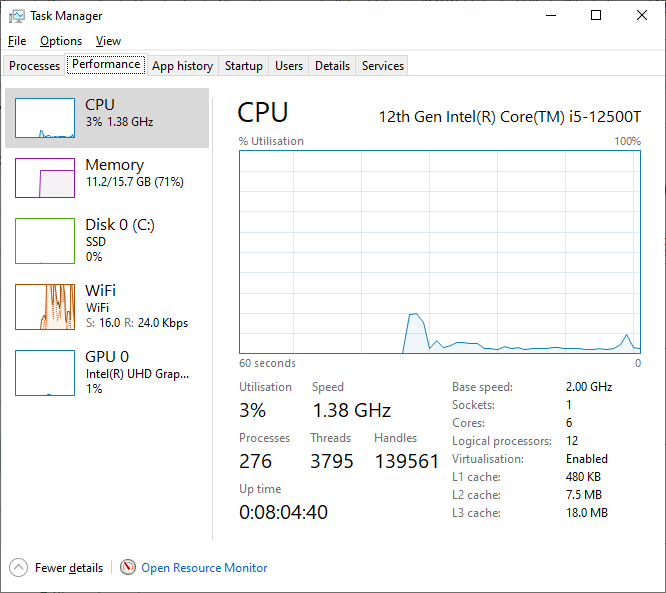This screenshot has height=593, width=666.
Task: Switch to the Processes tab
Action: click(35, 66)
